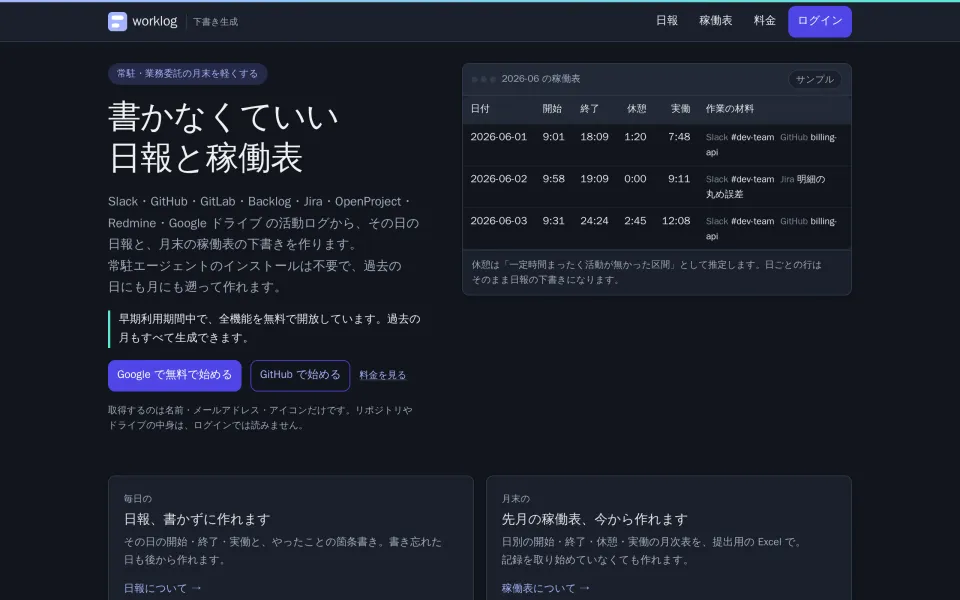
Task: Click the 毎日の card label
Action: [138, 499]
